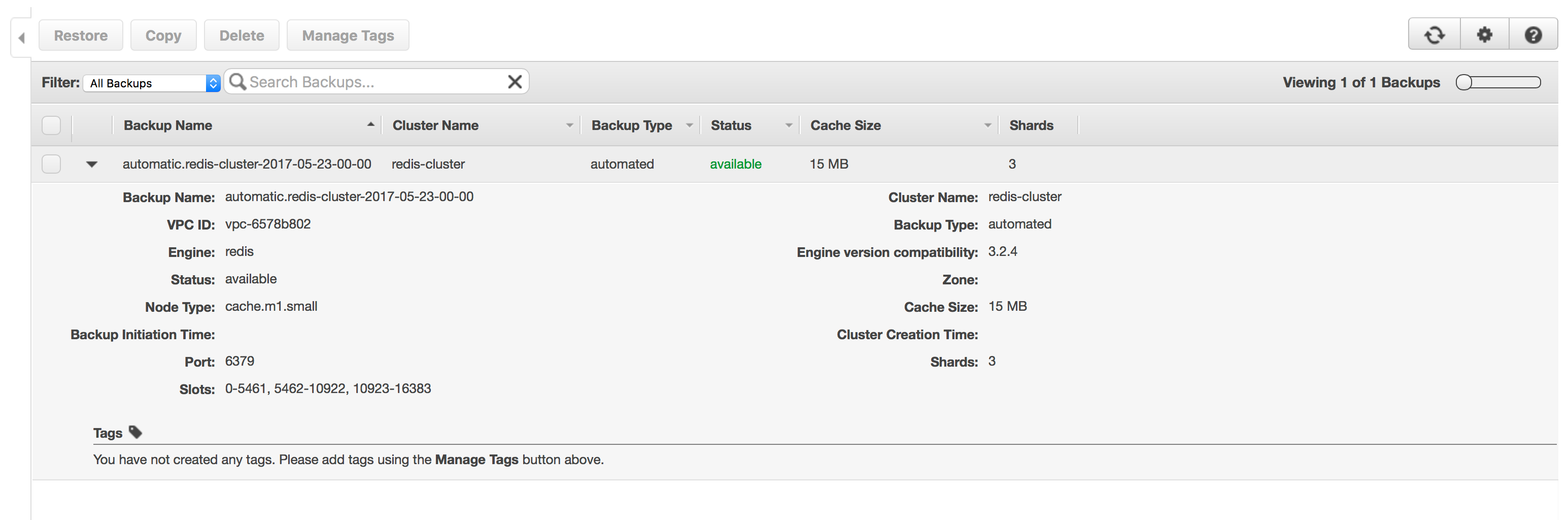Click the magnifying glass search icon
The image size is (1568, 520).
(x=237, y=82)
